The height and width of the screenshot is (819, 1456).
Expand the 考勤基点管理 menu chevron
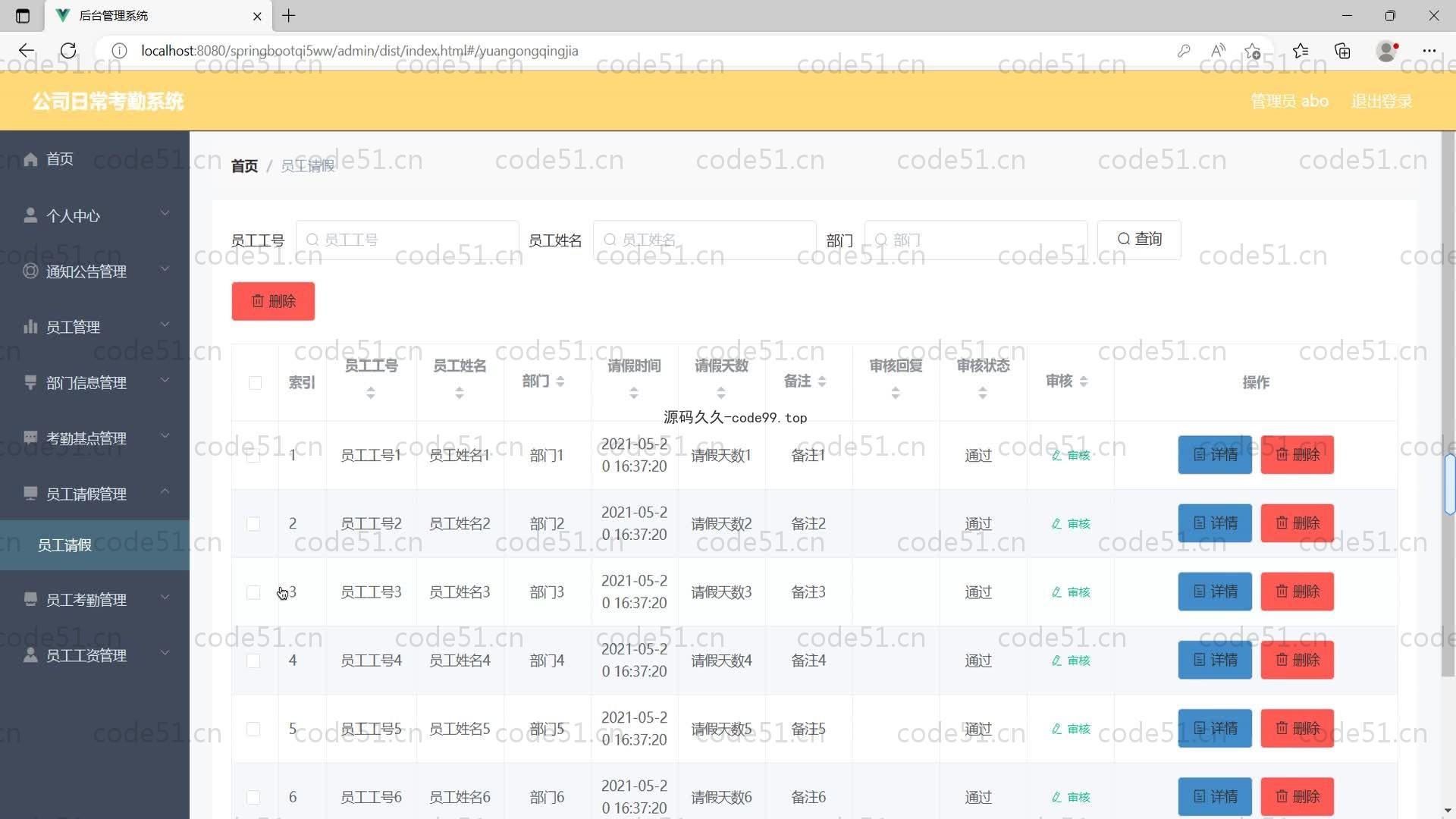165,436
